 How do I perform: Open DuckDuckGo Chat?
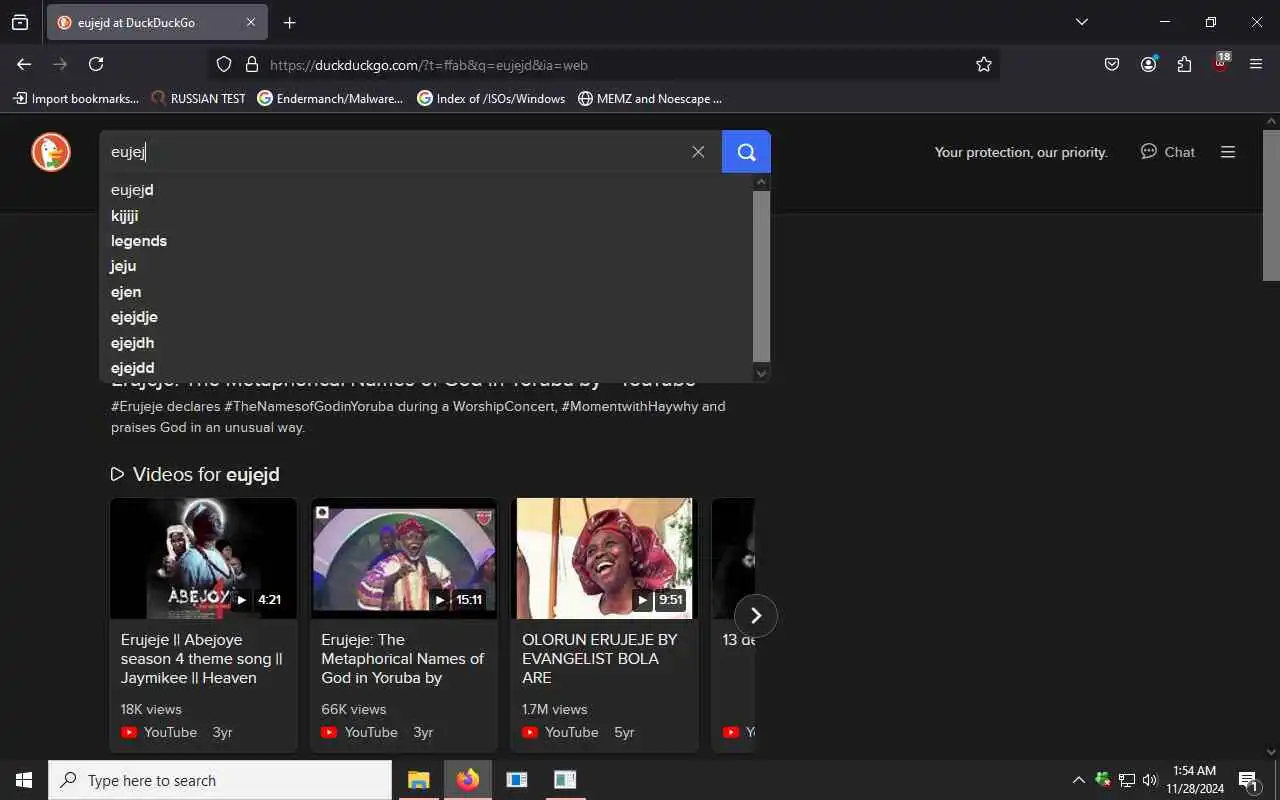coord(1167,152)
